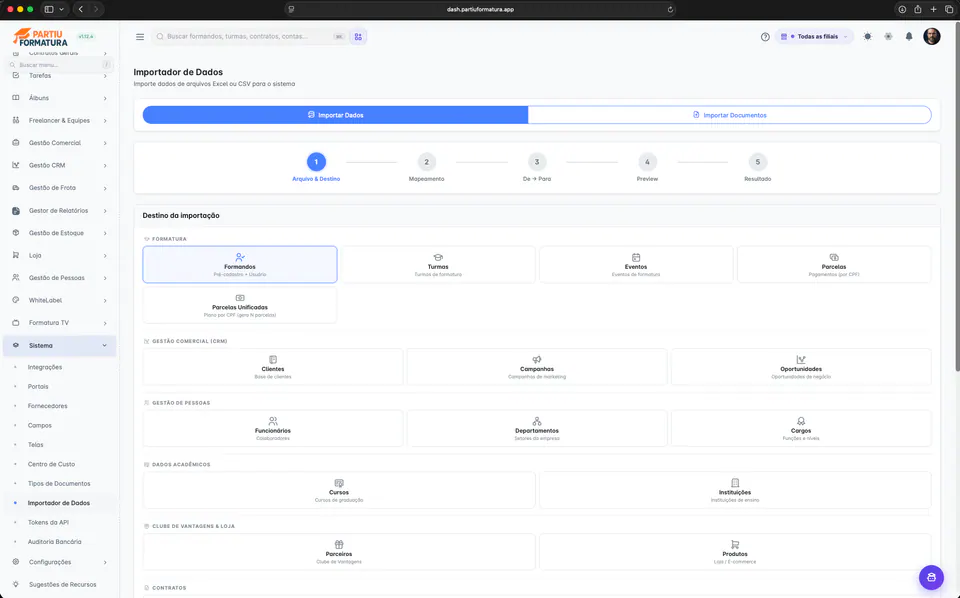Open the Todas as filiais dropdown
The image size is (960, 598).
pos(814,37)
